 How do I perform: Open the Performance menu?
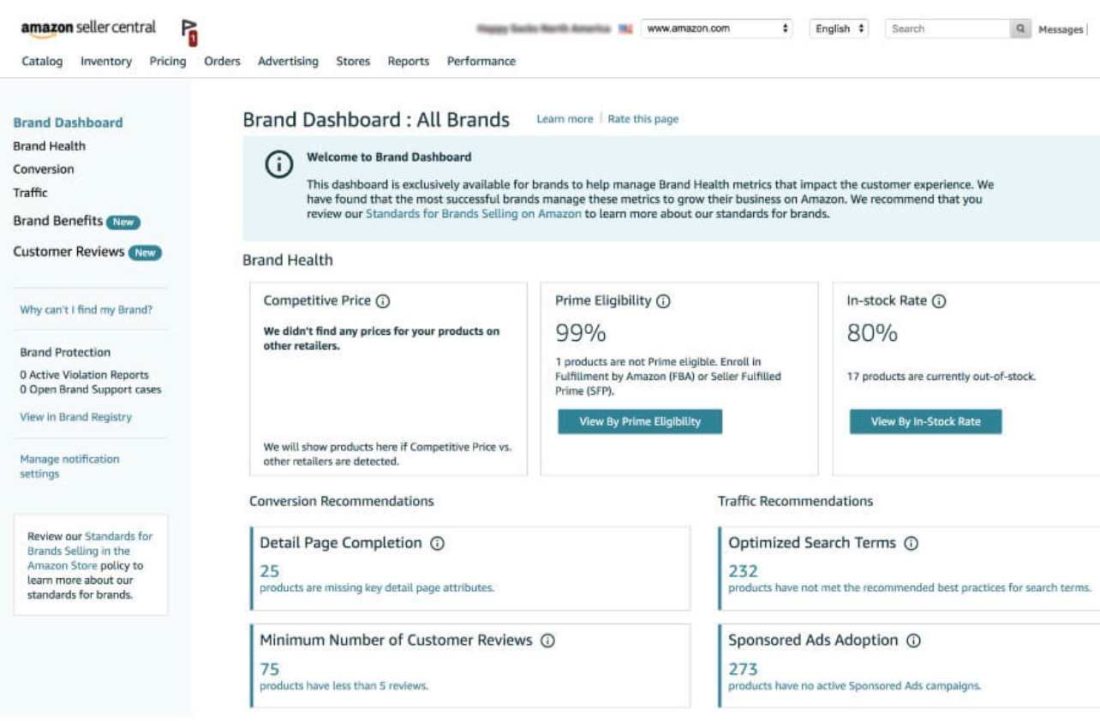click(481, 61)
